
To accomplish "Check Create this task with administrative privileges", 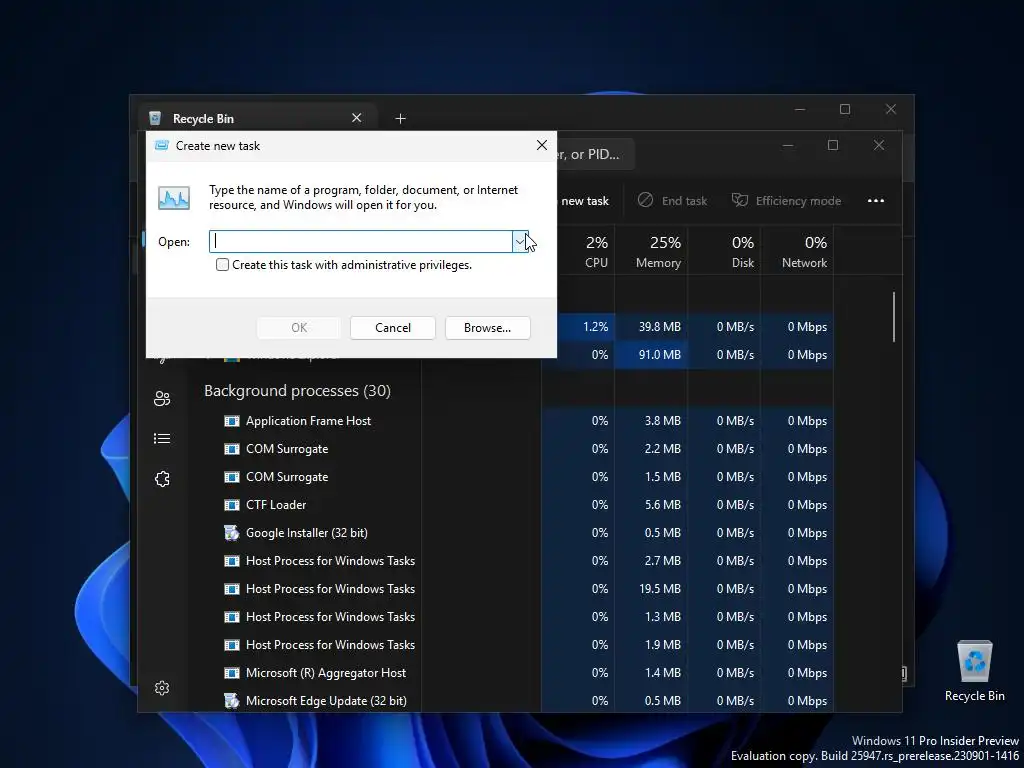I will click(223, 265).
